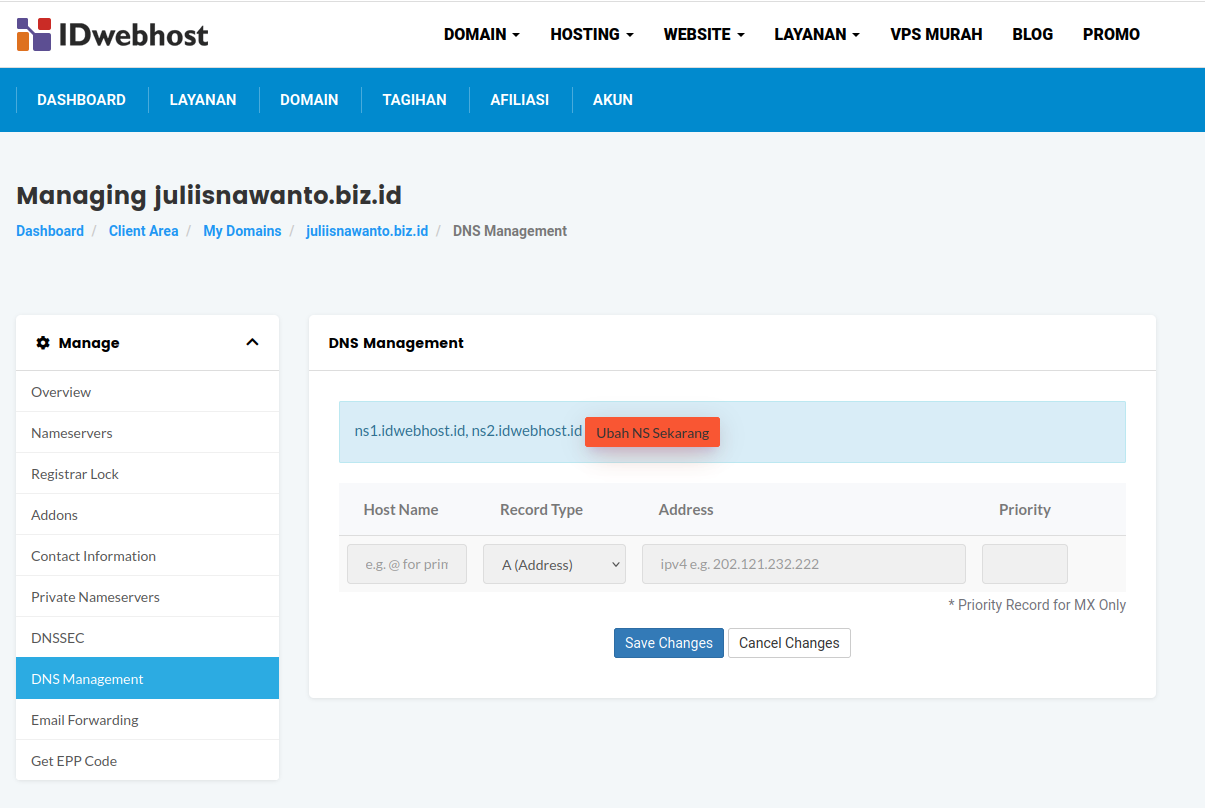Click the Save Changes button

[669, 643]
